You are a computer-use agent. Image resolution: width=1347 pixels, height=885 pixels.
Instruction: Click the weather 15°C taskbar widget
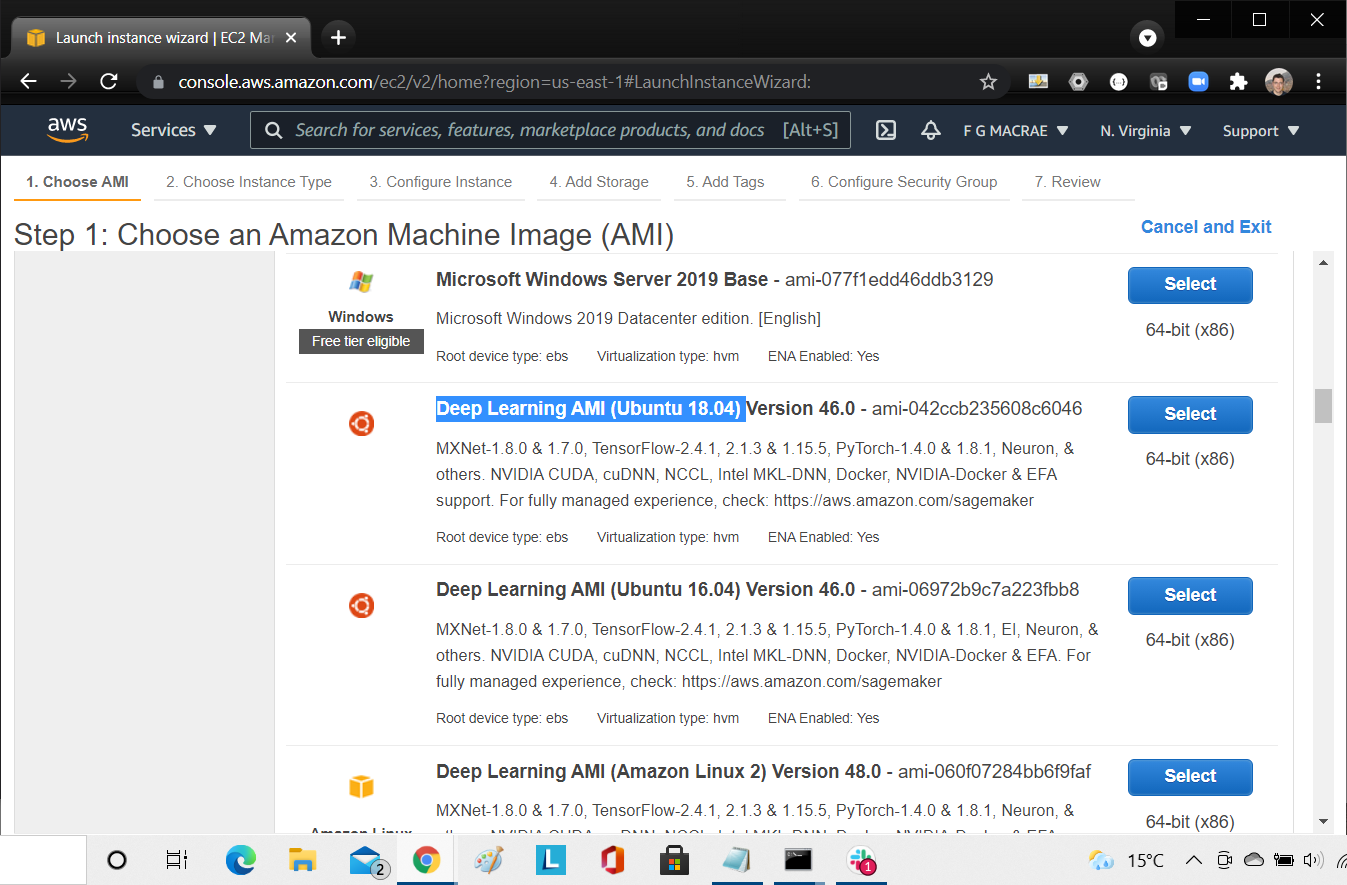click(x=1126, y=860)
